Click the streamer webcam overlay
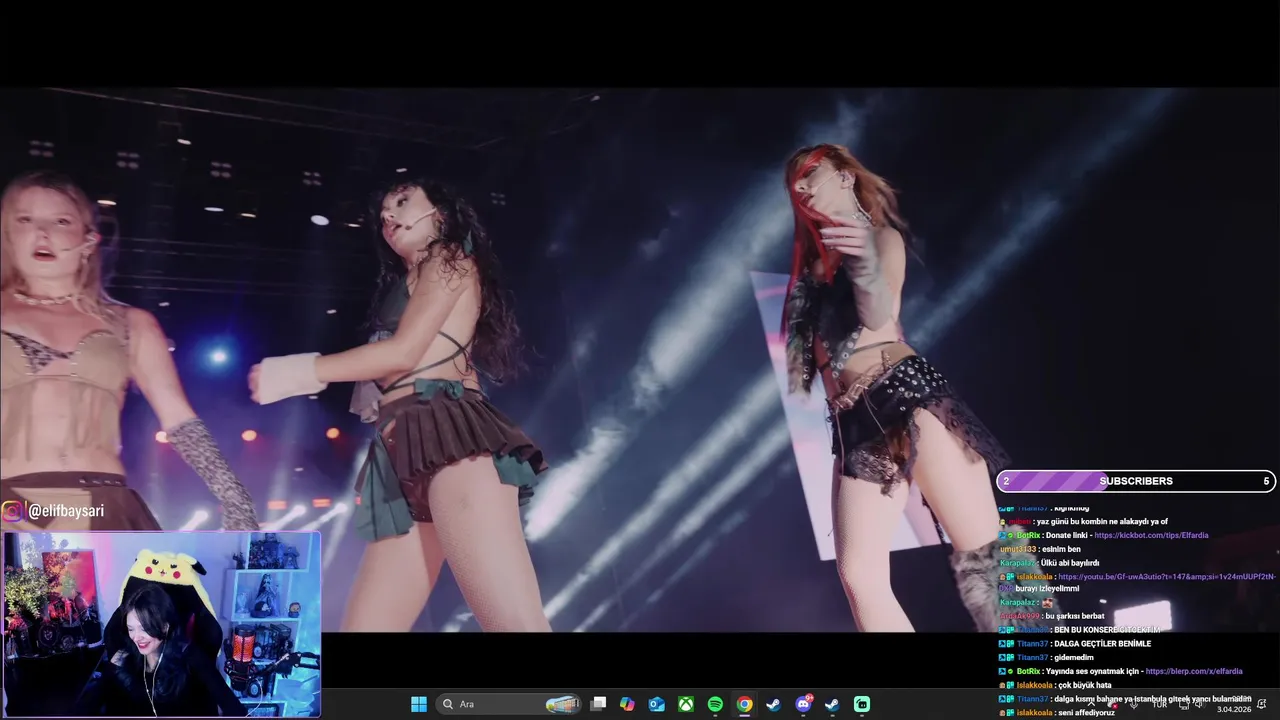This screenshot has height=720, width=1280. (160, 624)
